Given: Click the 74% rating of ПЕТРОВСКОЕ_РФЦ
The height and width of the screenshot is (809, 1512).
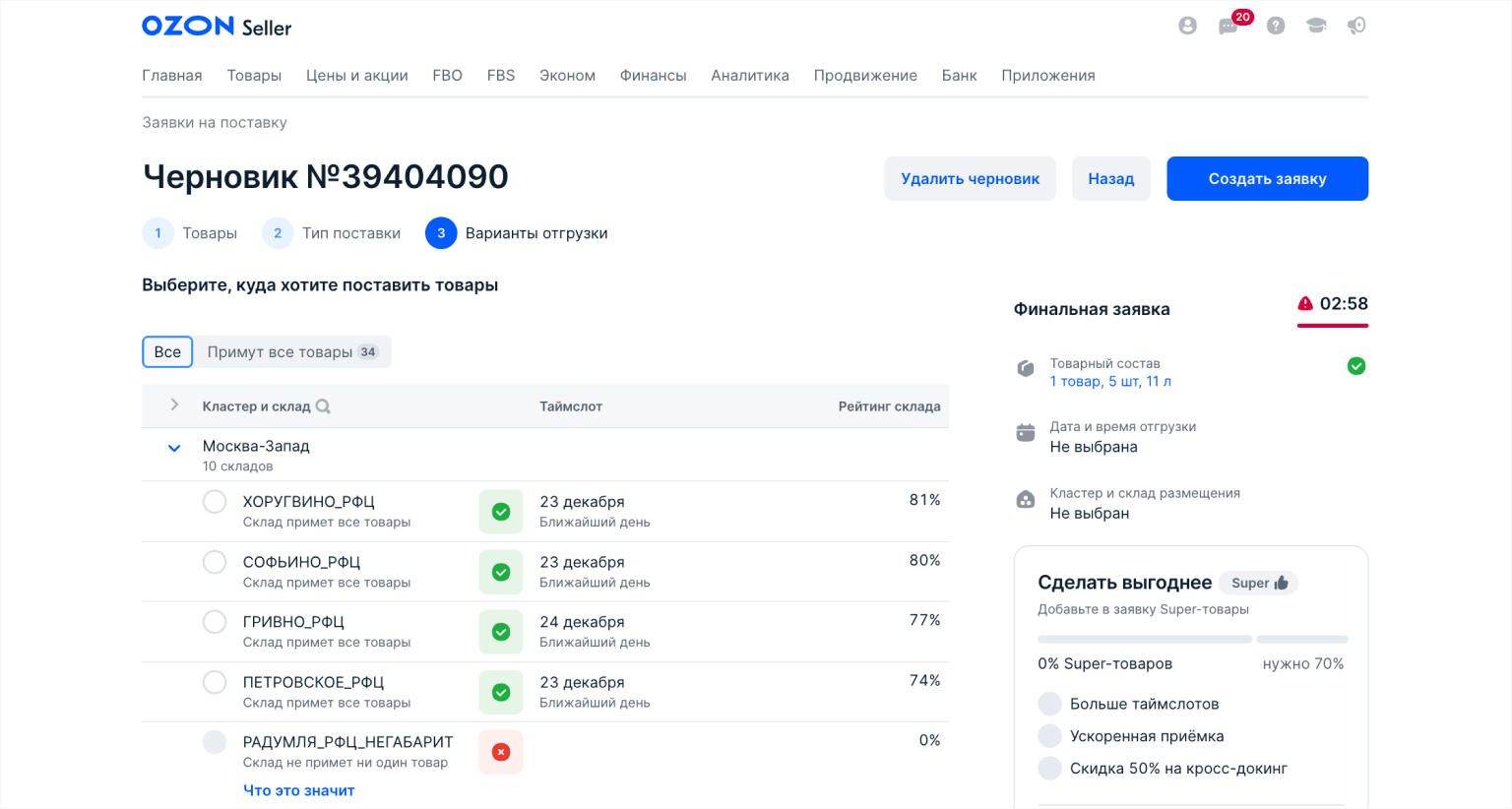Looking at the screenshot, I should pos(925,680).
